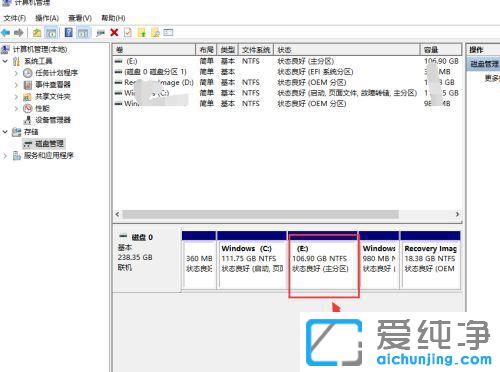Screen dimensions: 500x372
Task: Click the blue help question mark icon
Action: pos(69,33)
